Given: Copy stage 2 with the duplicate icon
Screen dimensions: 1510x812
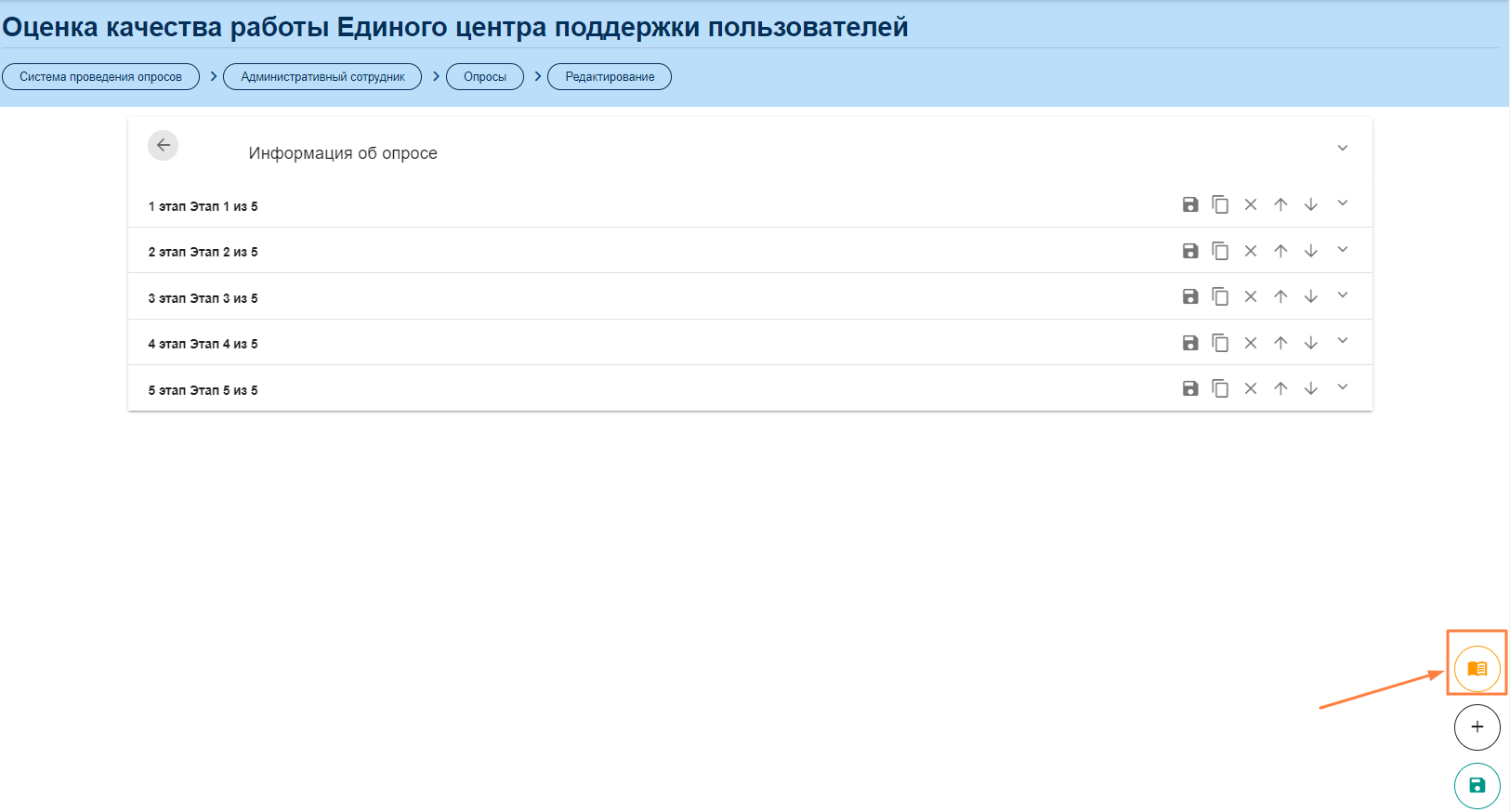Looking at the screenshot, I should (x=1220, y=251).
